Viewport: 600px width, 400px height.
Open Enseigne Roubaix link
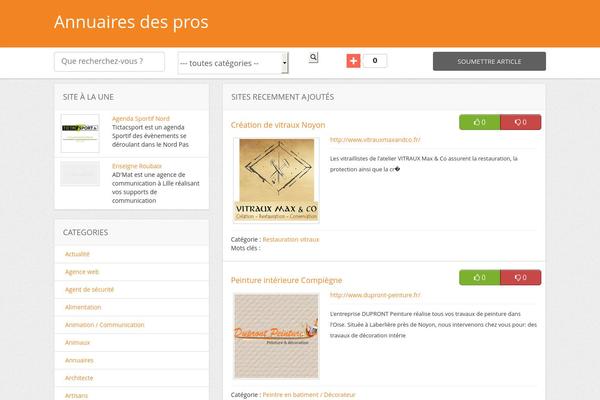click(137, 166)
